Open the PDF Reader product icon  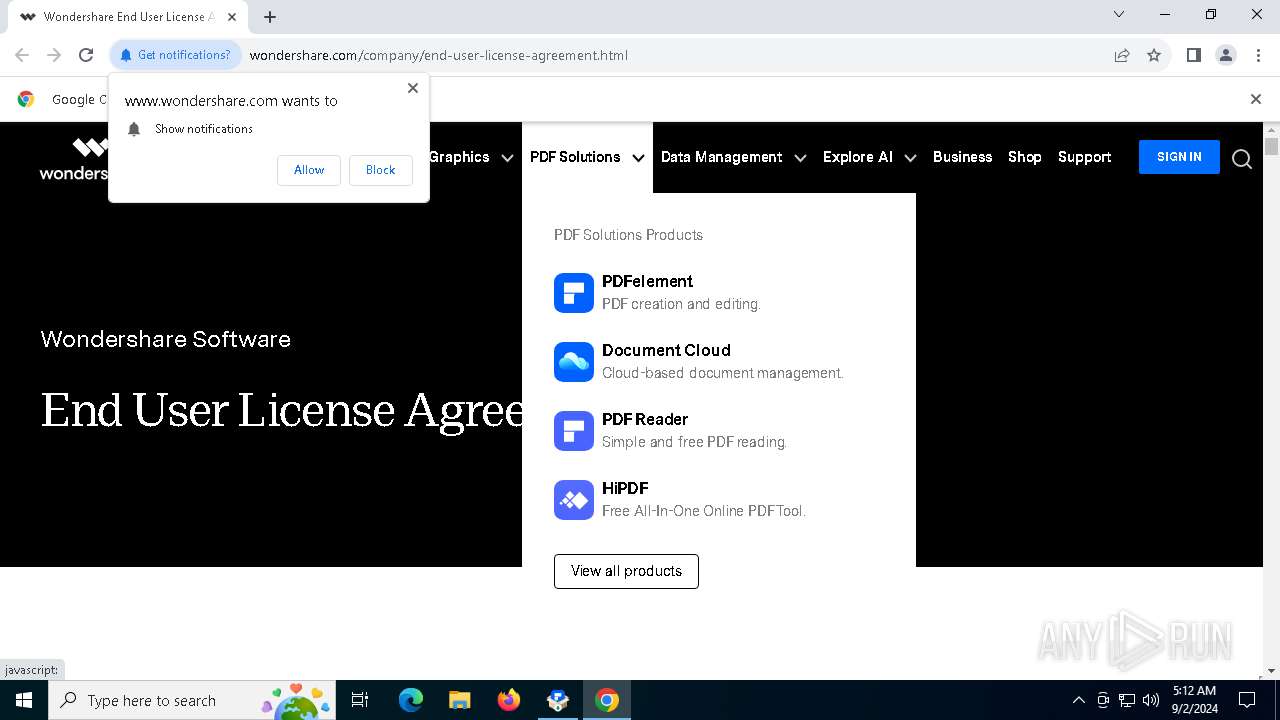click(x=574, y=431)
